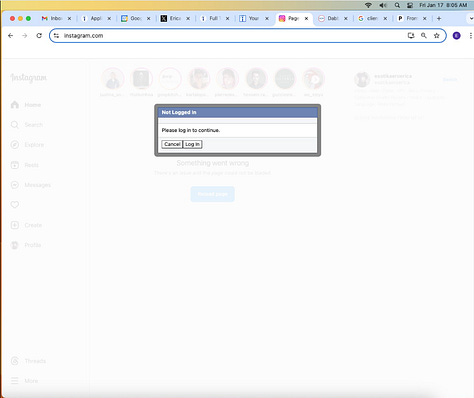Click the install app icon in address bar

411,36
